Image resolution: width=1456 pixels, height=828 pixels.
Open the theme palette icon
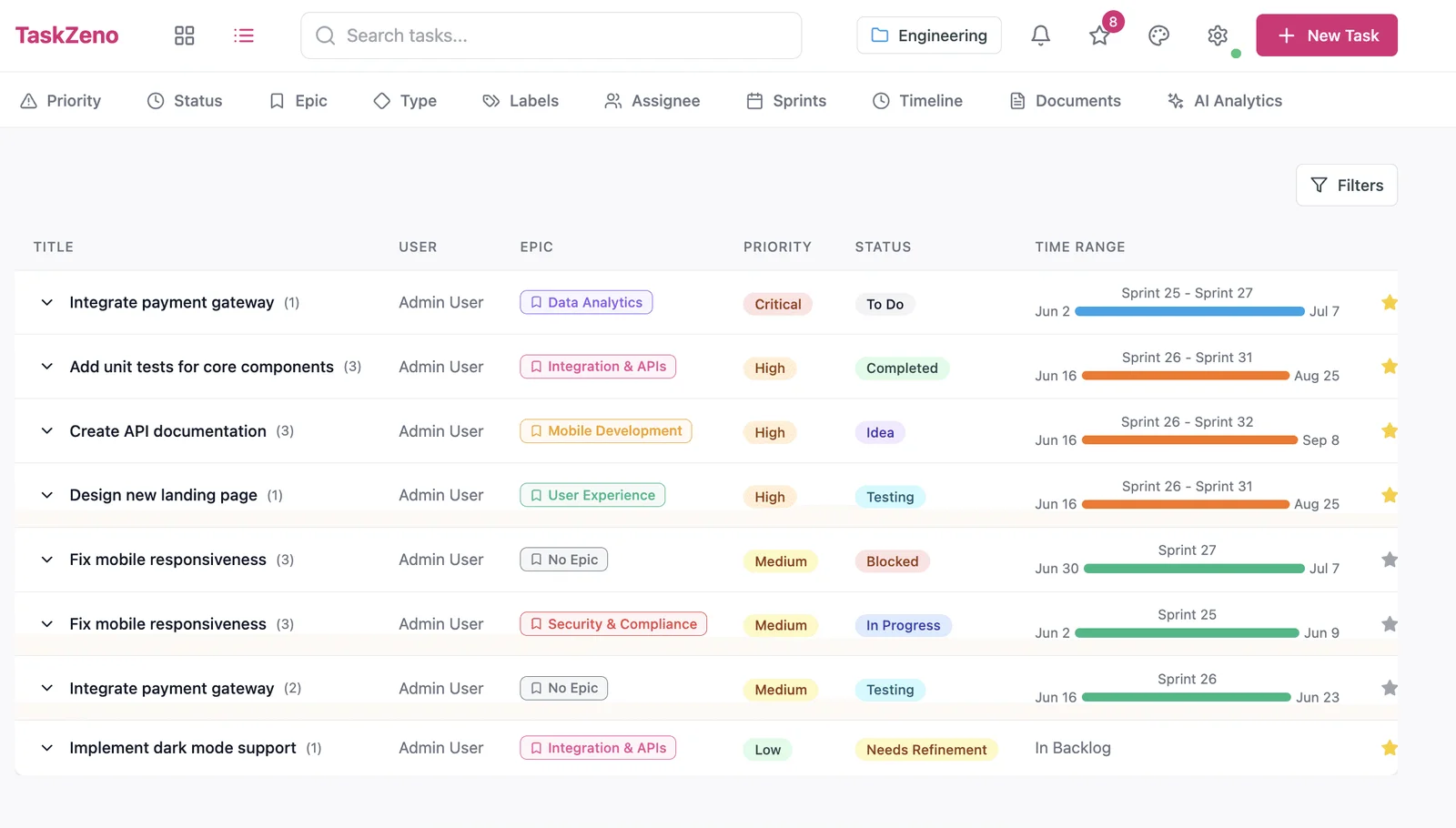click(1158, 35)
